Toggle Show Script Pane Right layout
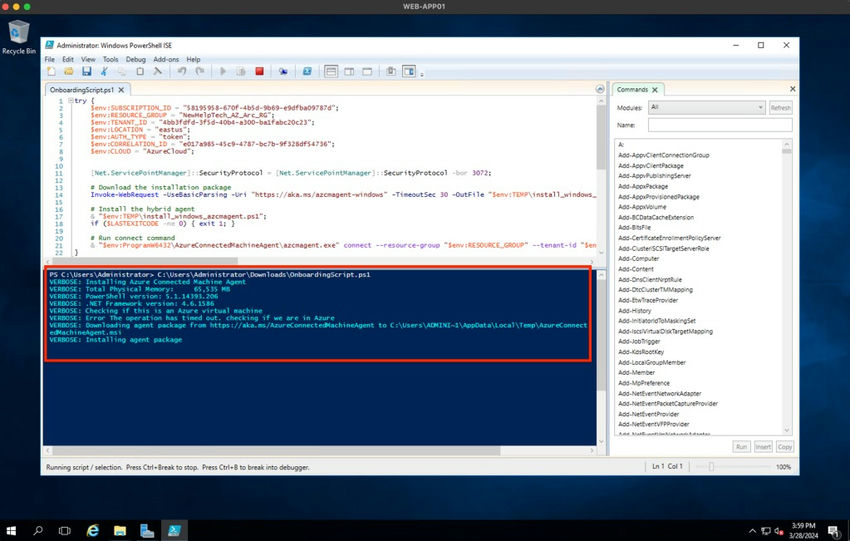Screen dimensions: 850x541 click(349, 71)
